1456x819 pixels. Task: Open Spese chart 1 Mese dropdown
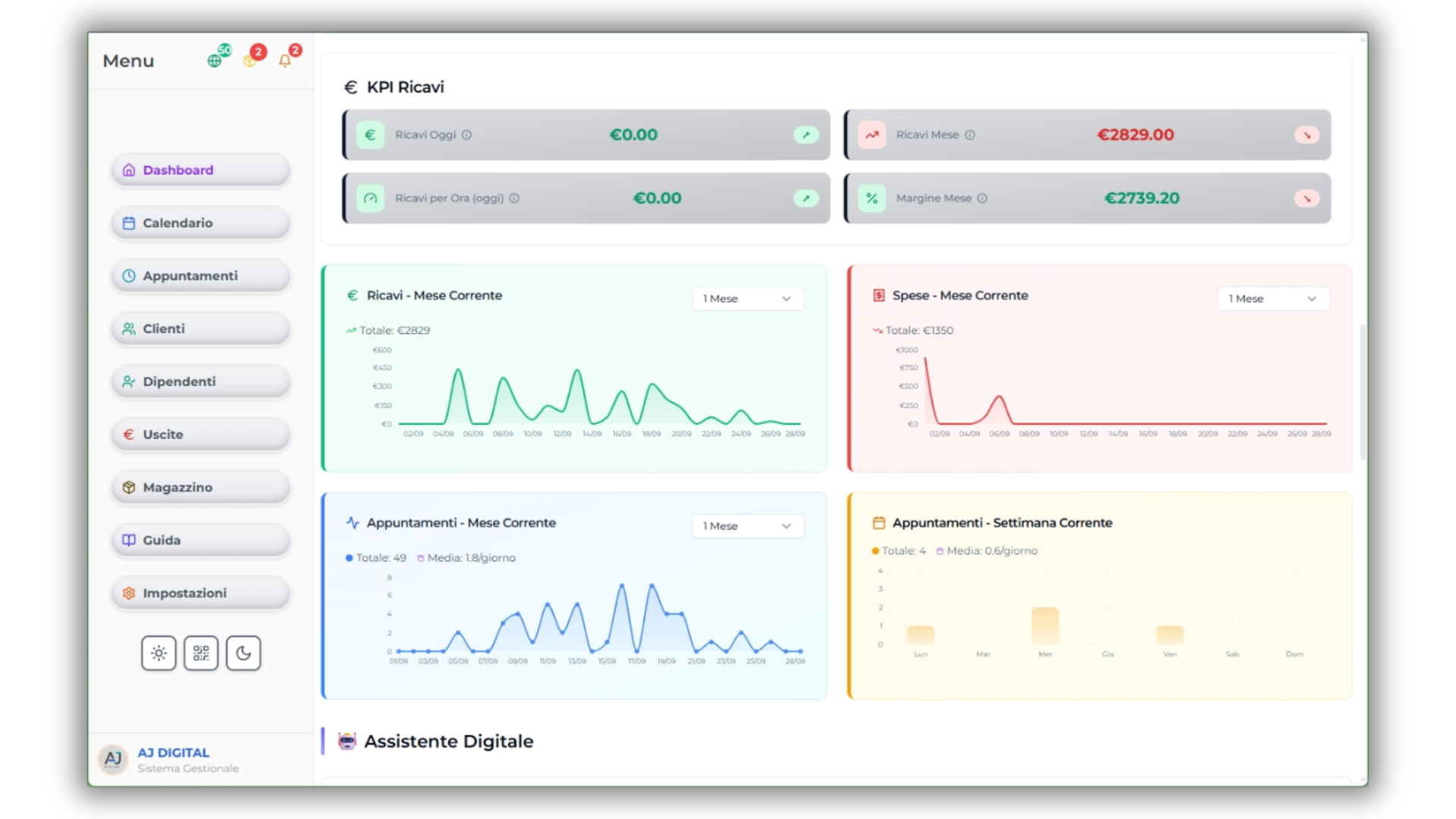pyautogui.click(x=1273, y=299)
